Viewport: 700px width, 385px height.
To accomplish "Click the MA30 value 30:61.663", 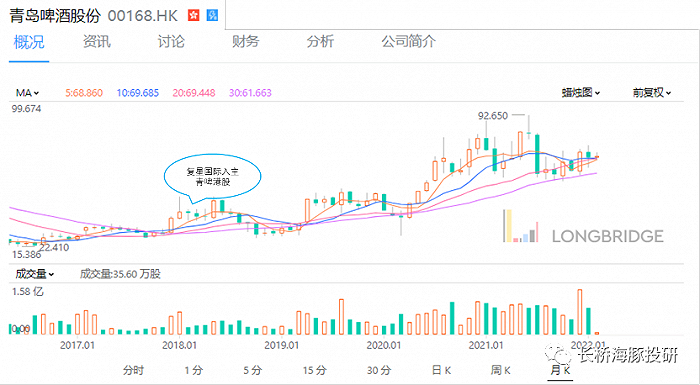I will 250,93.
